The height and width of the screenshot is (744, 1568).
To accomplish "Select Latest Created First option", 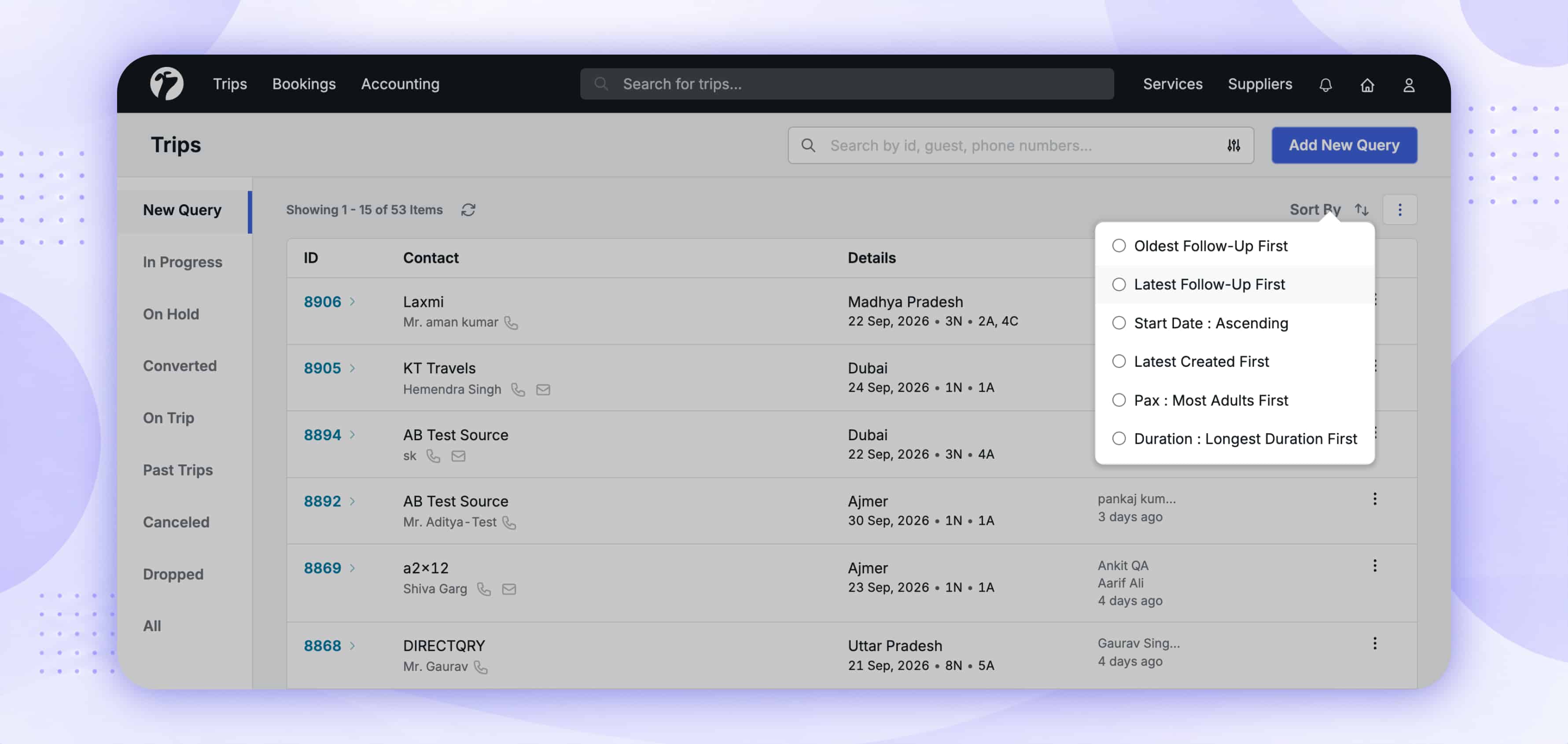I will click(x=1234, y=361).
